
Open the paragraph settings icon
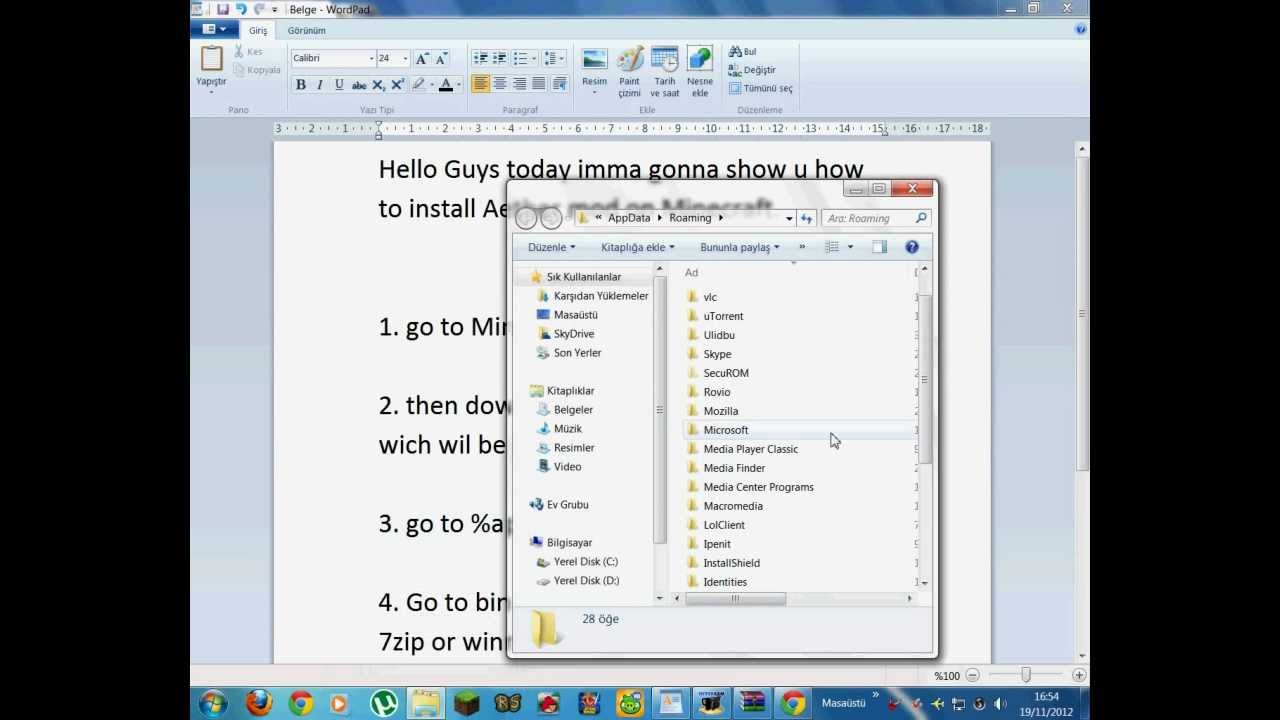[x=559, y=84]
